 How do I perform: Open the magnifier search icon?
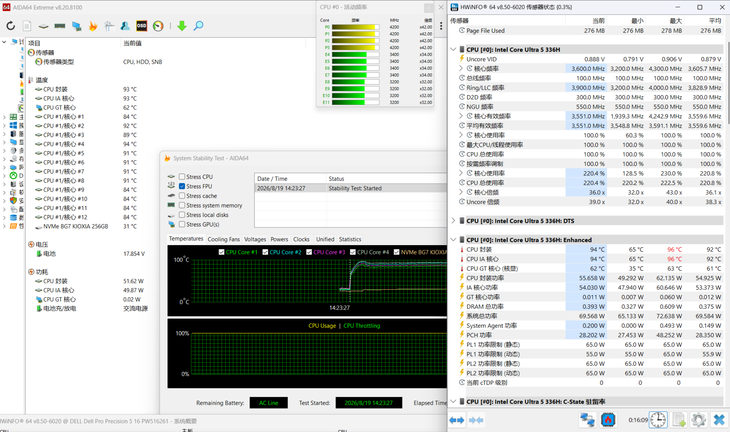pos(198,26)
